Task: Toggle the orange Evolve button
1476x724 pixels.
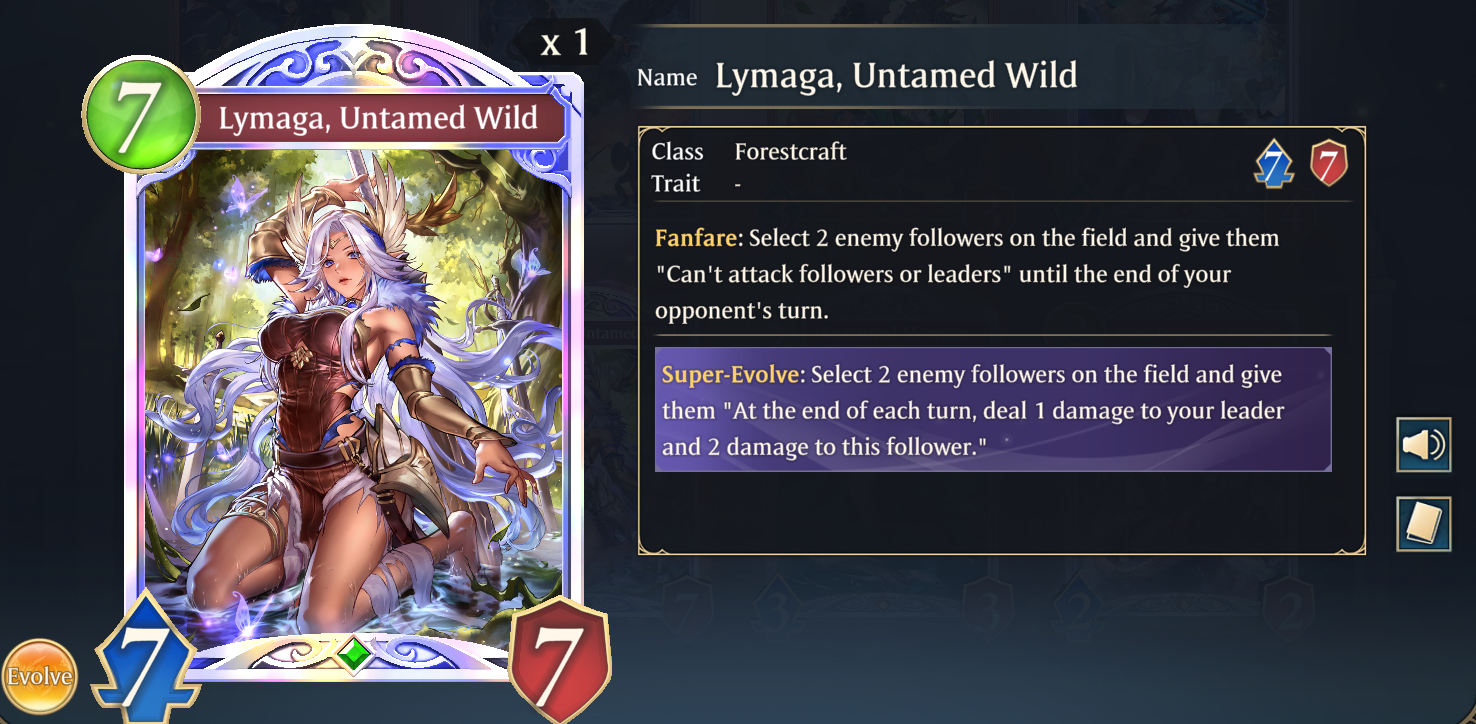Action: [38, 677]
